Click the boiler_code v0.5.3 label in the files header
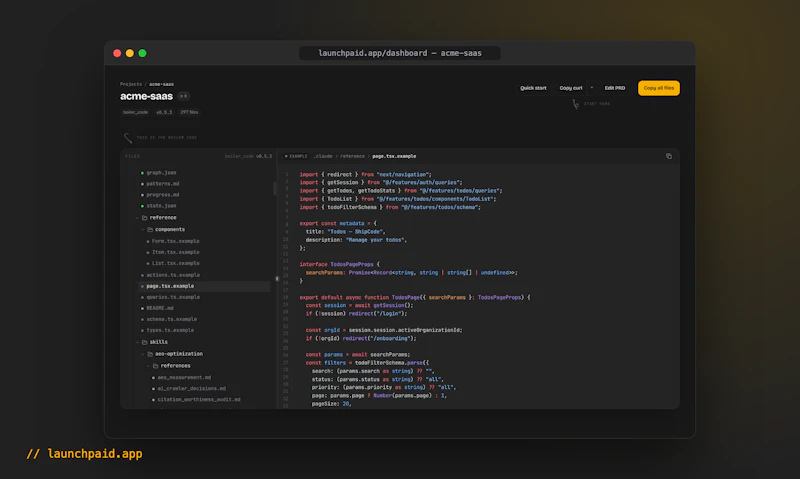Viewport: 800px width, 479px height. tap(248, 156)
